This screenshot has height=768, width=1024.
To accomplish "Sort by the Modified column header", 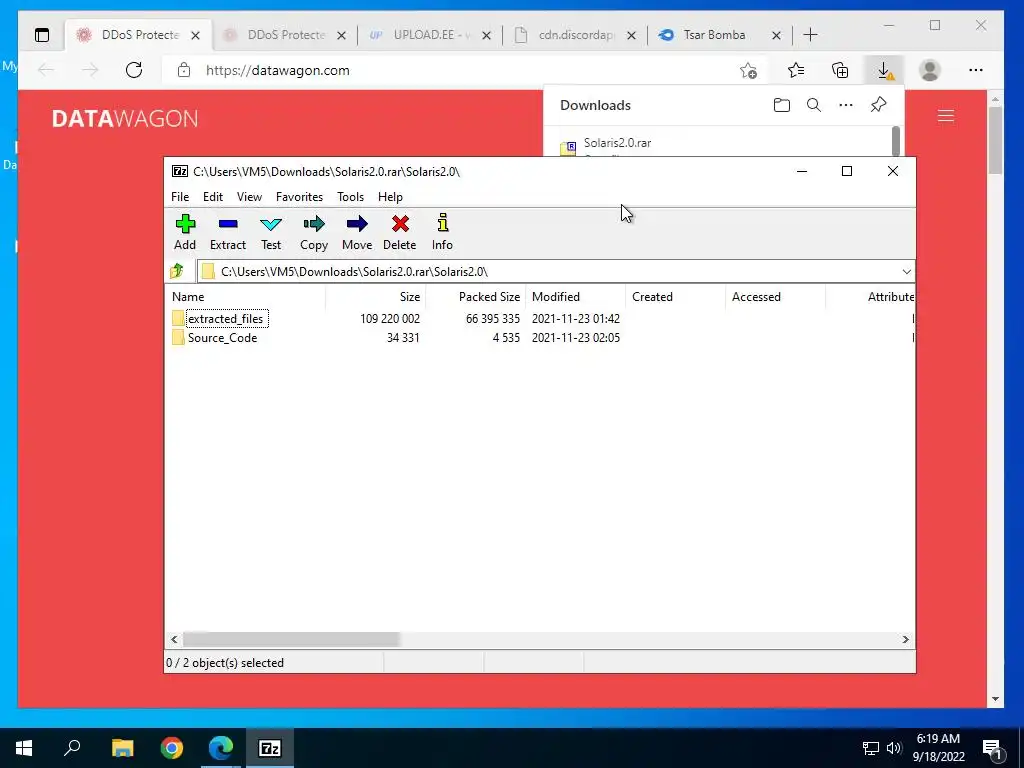I will coord(575,296).
